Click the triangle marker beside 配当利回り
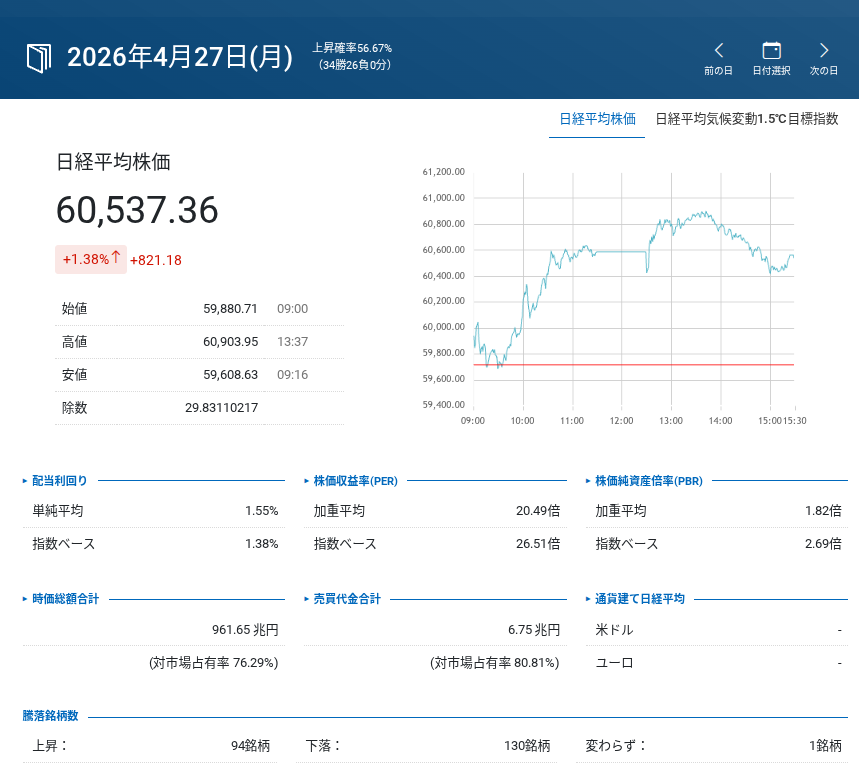The image size is (859, 770). [25, 481]
